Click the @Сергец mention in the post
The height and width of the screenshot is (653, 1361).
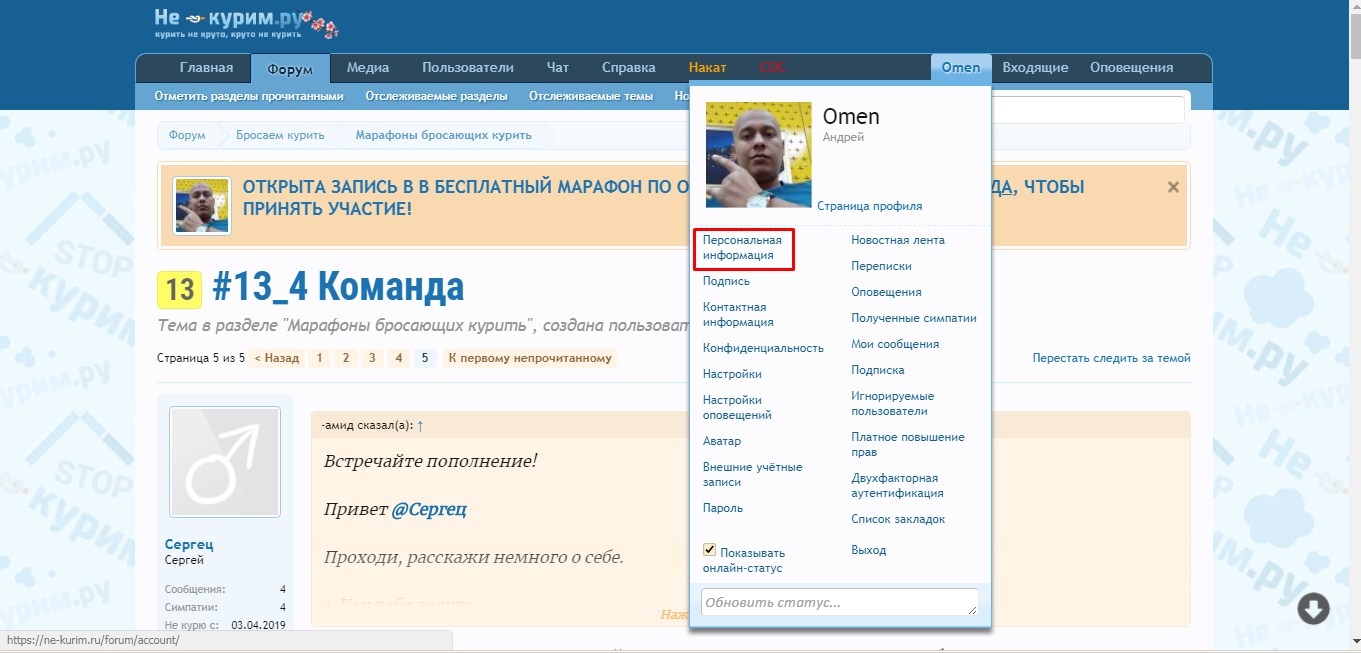click(429, 509)
